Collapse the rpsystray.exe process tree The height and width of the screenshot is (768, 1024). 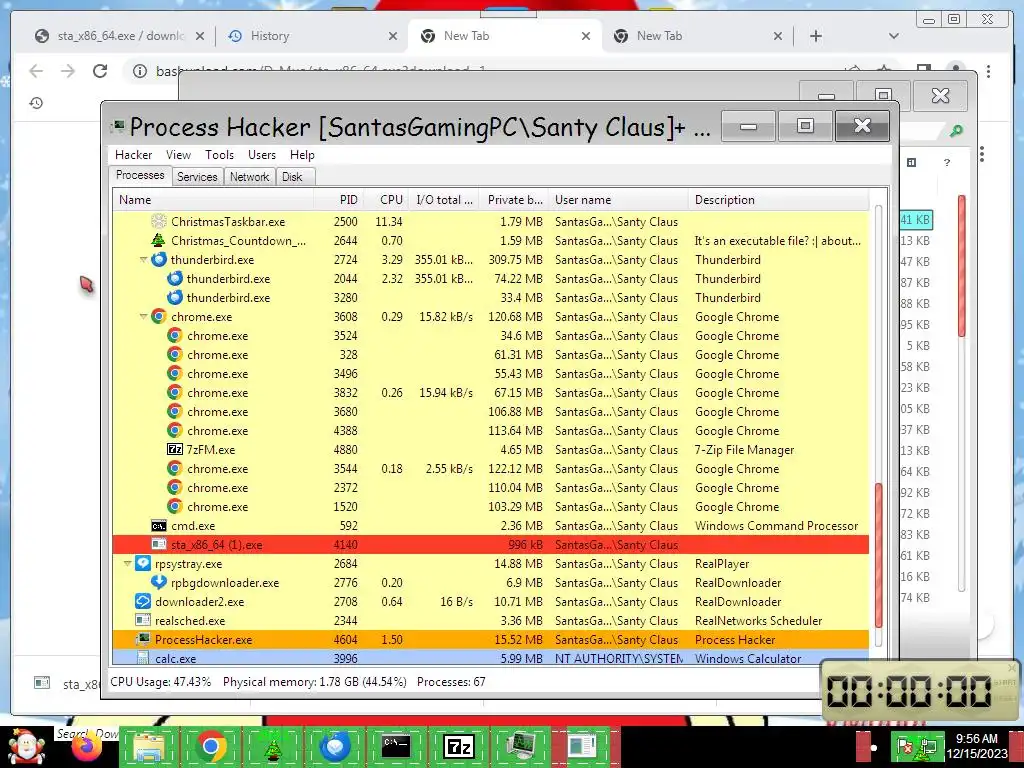pyautogui.click(x=127, y=564)
